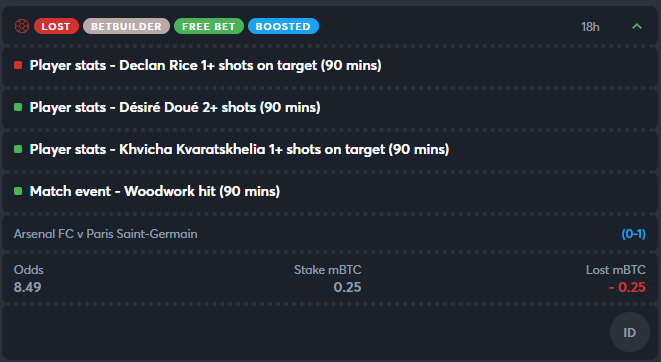
Task: Click the football sport icon
Action: (x=22, y=26)
